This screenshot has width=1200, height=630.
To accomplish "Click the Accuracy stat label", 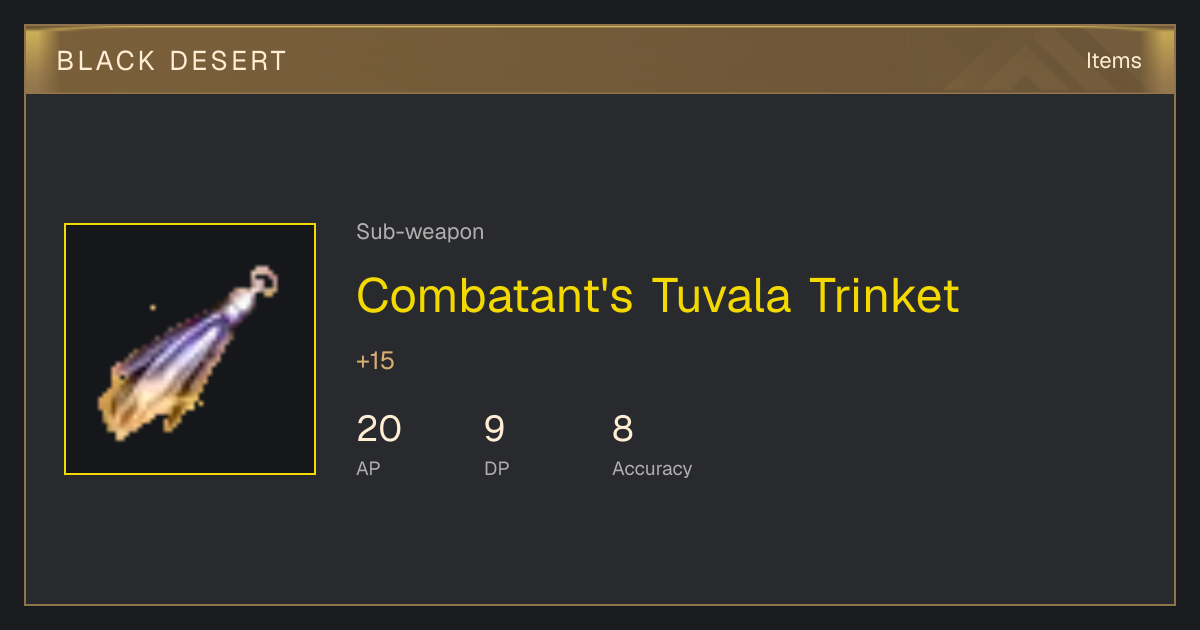I will pyautogui.click(x=652, y=468).
